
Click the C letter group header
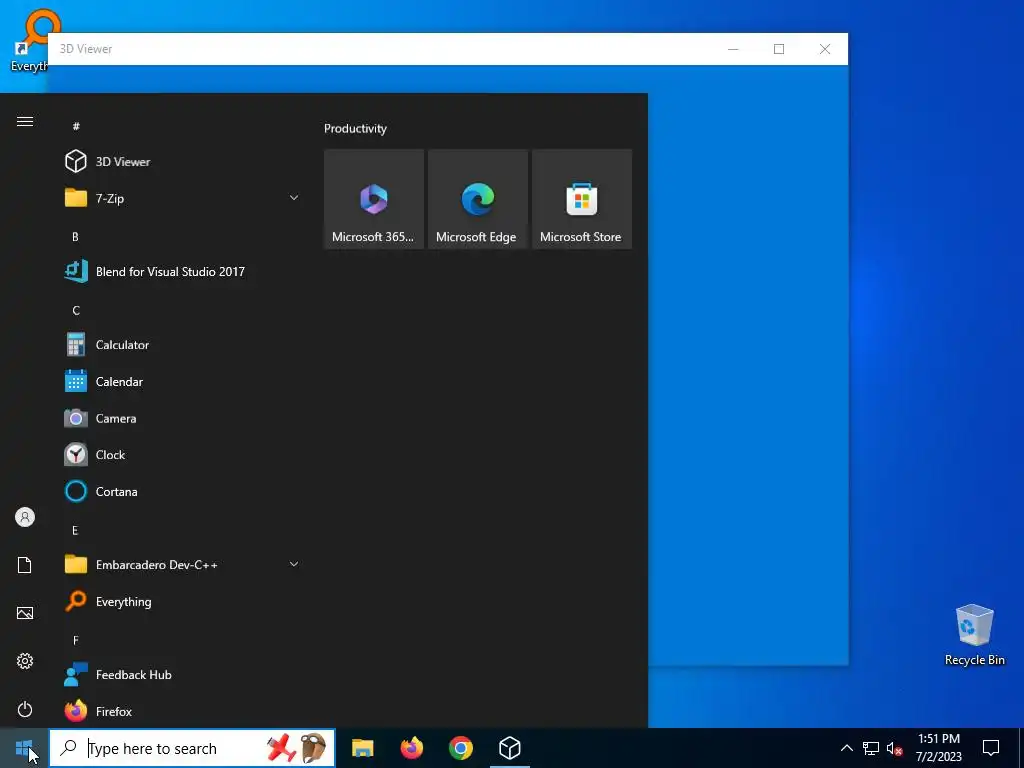pos(76,310)
